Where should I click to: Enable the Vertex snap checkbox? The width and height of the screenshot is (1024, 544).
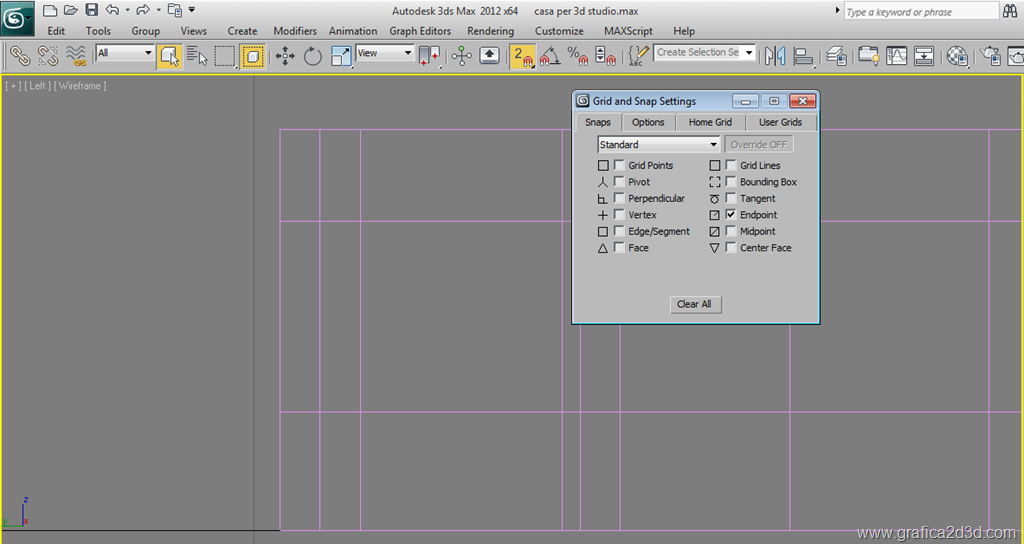pos(620,215)
